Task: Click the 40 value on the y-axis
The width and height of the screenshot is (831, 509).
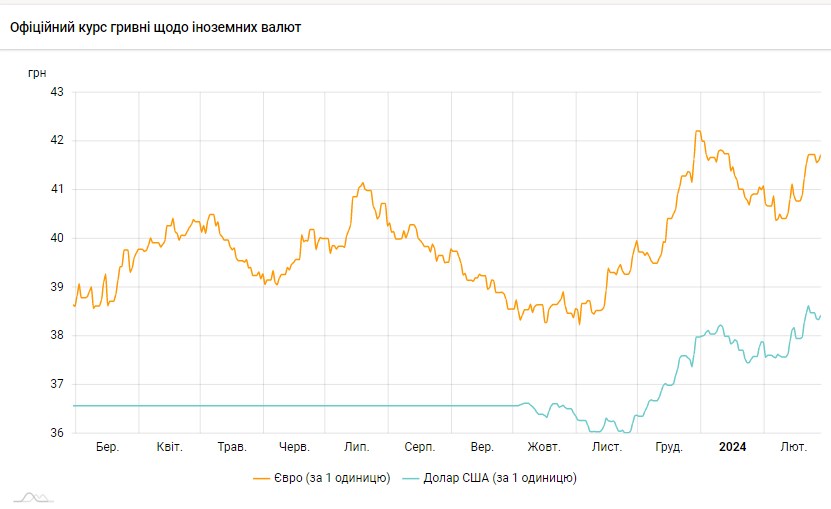Action: 56,238
